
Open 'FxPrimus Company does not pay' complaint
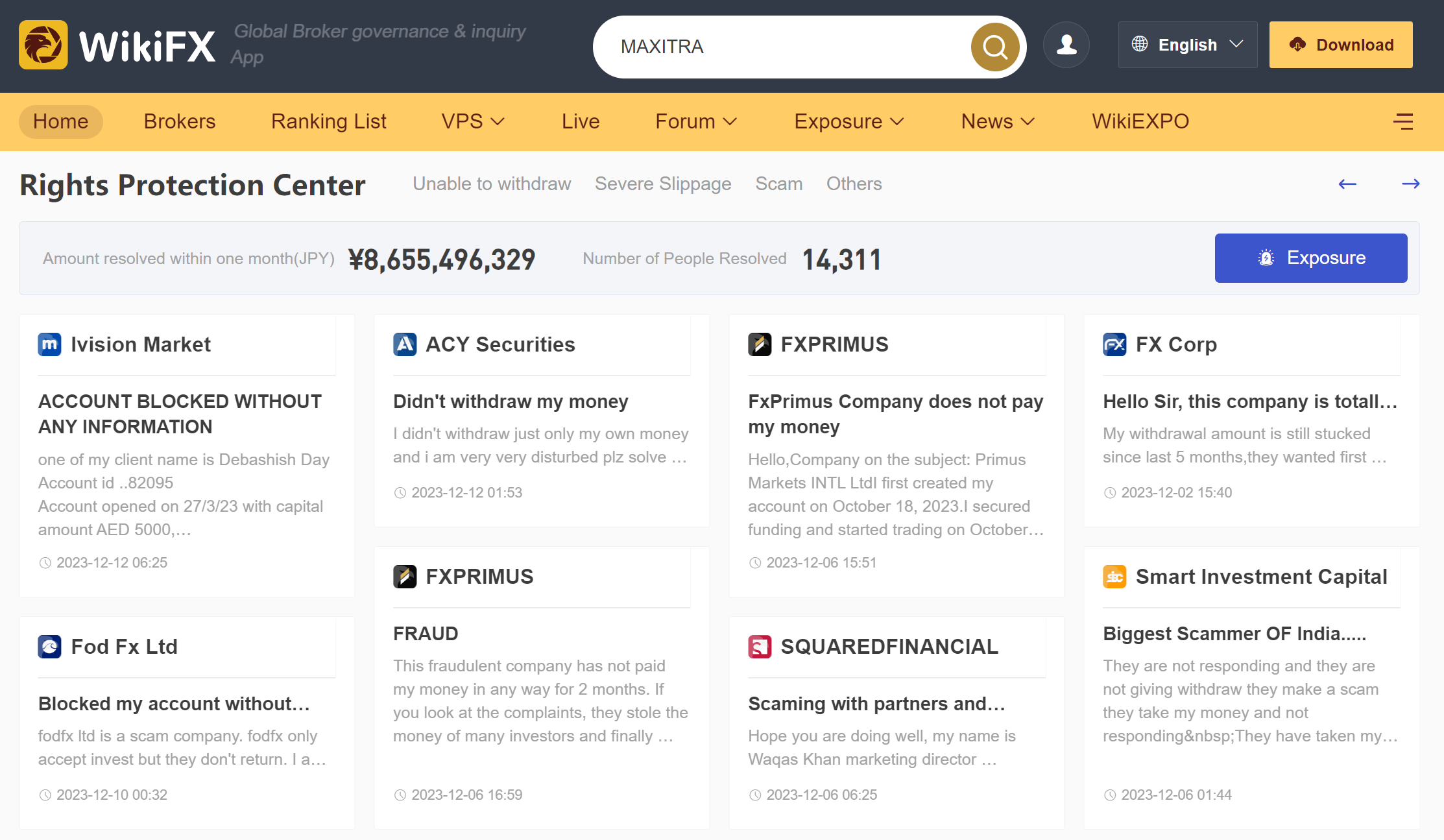pyautogui.click(x=895, y=414)
